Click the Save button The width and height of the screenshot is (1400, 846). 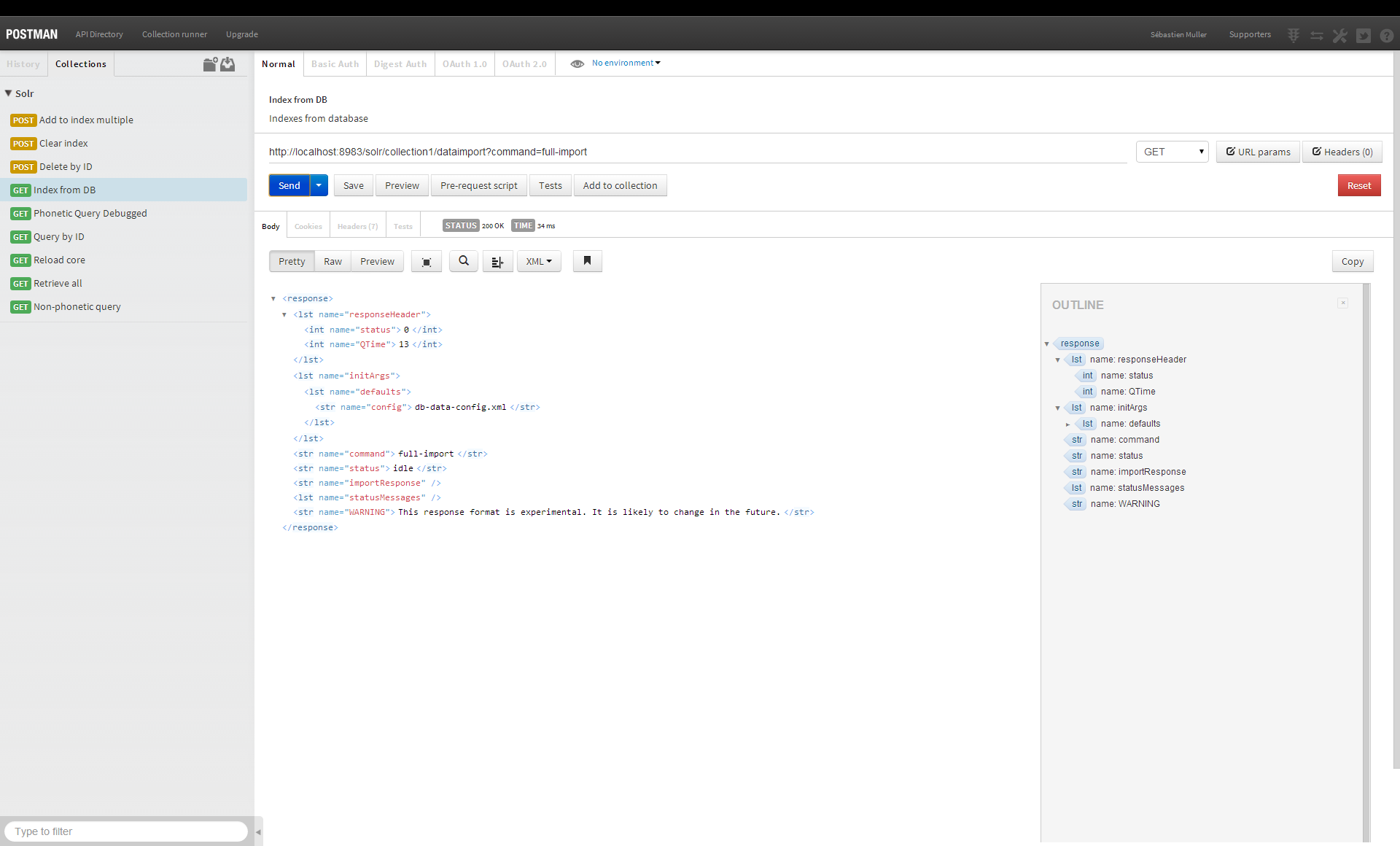354,185
